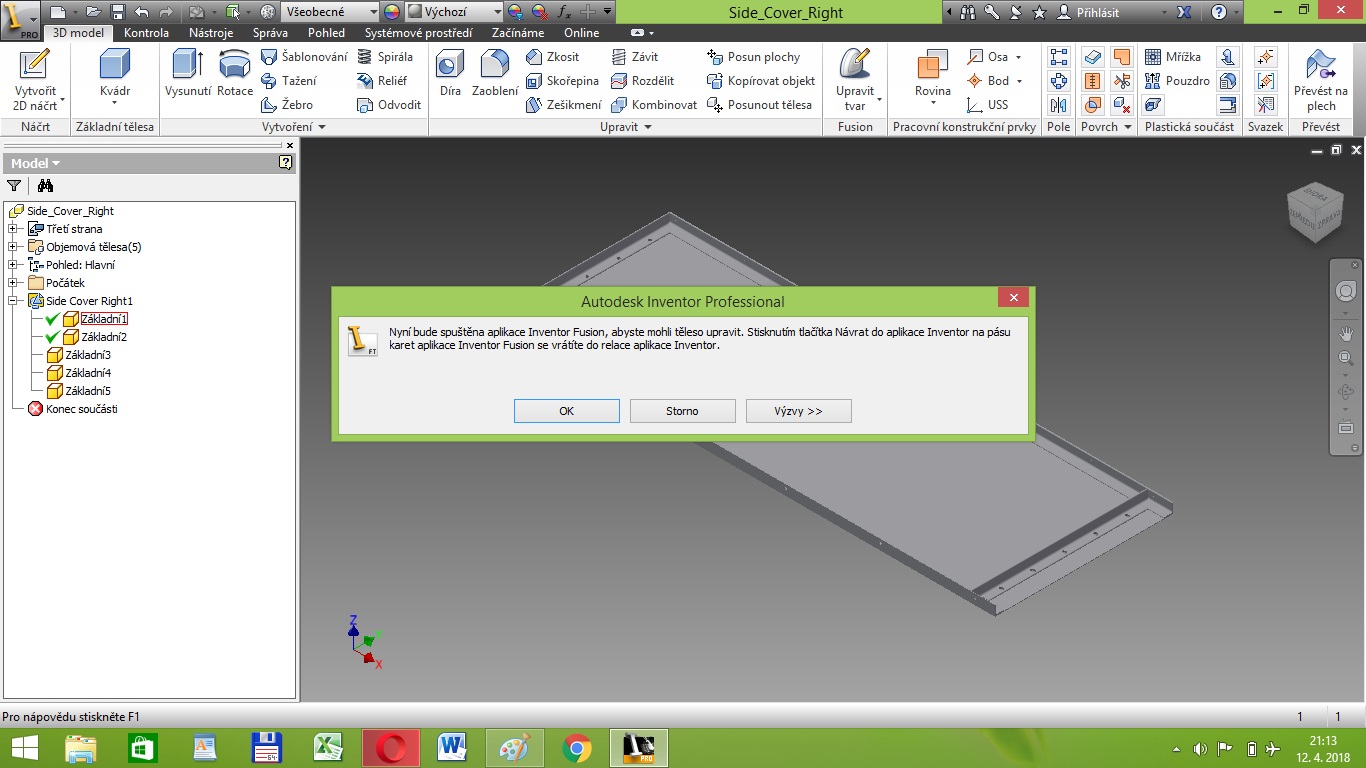Click the ViewCube in the viewport

(x=1315, y=213)
